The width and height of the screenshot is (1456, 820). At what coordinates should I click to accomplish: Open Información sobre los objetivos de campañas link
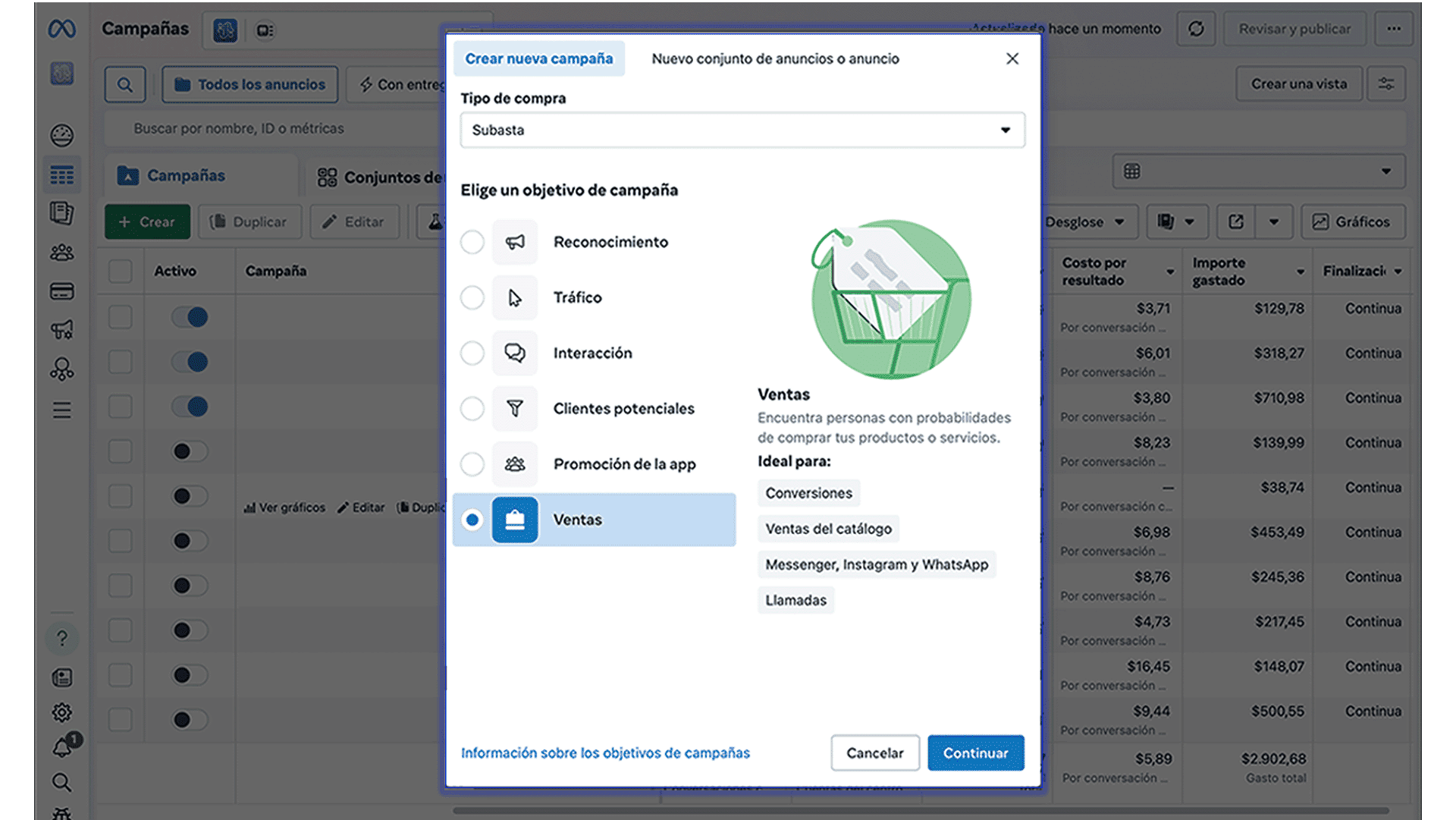[x=605, y=752]
